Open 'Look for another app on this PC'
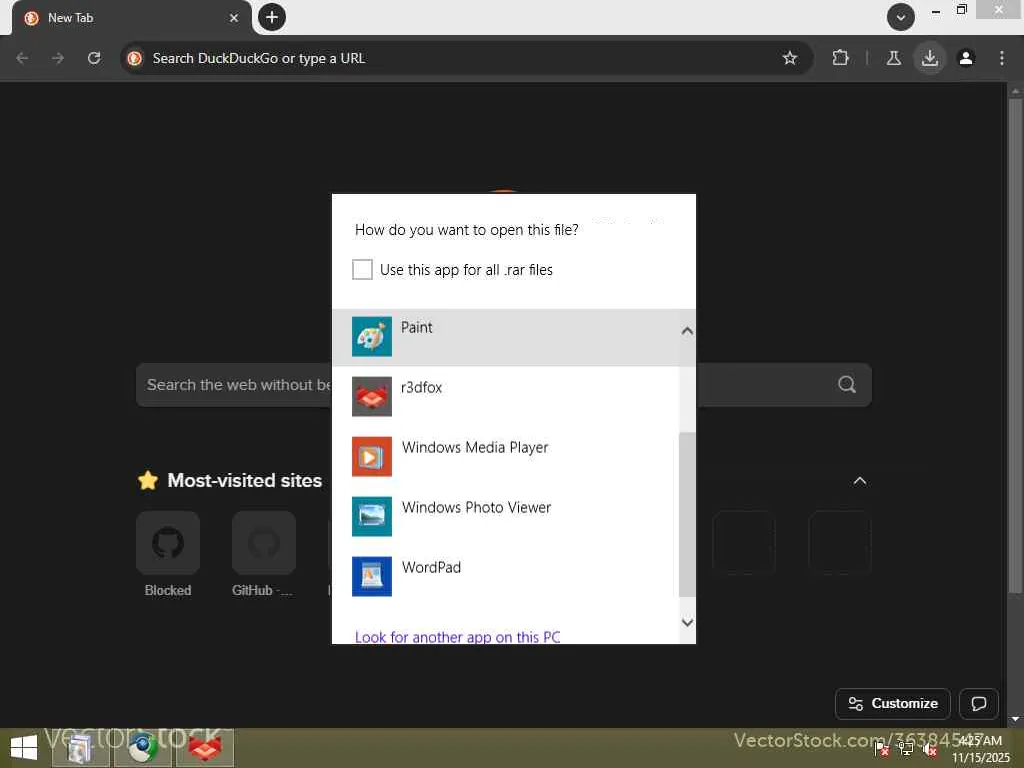 point(457,637)
